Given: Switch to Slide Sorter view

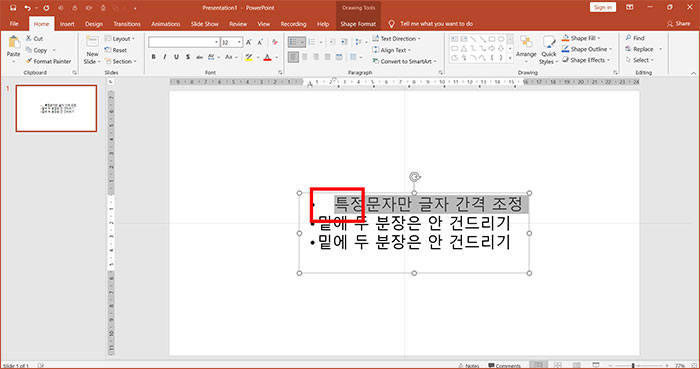Looking at the screenshot, I should pos(558,365).
